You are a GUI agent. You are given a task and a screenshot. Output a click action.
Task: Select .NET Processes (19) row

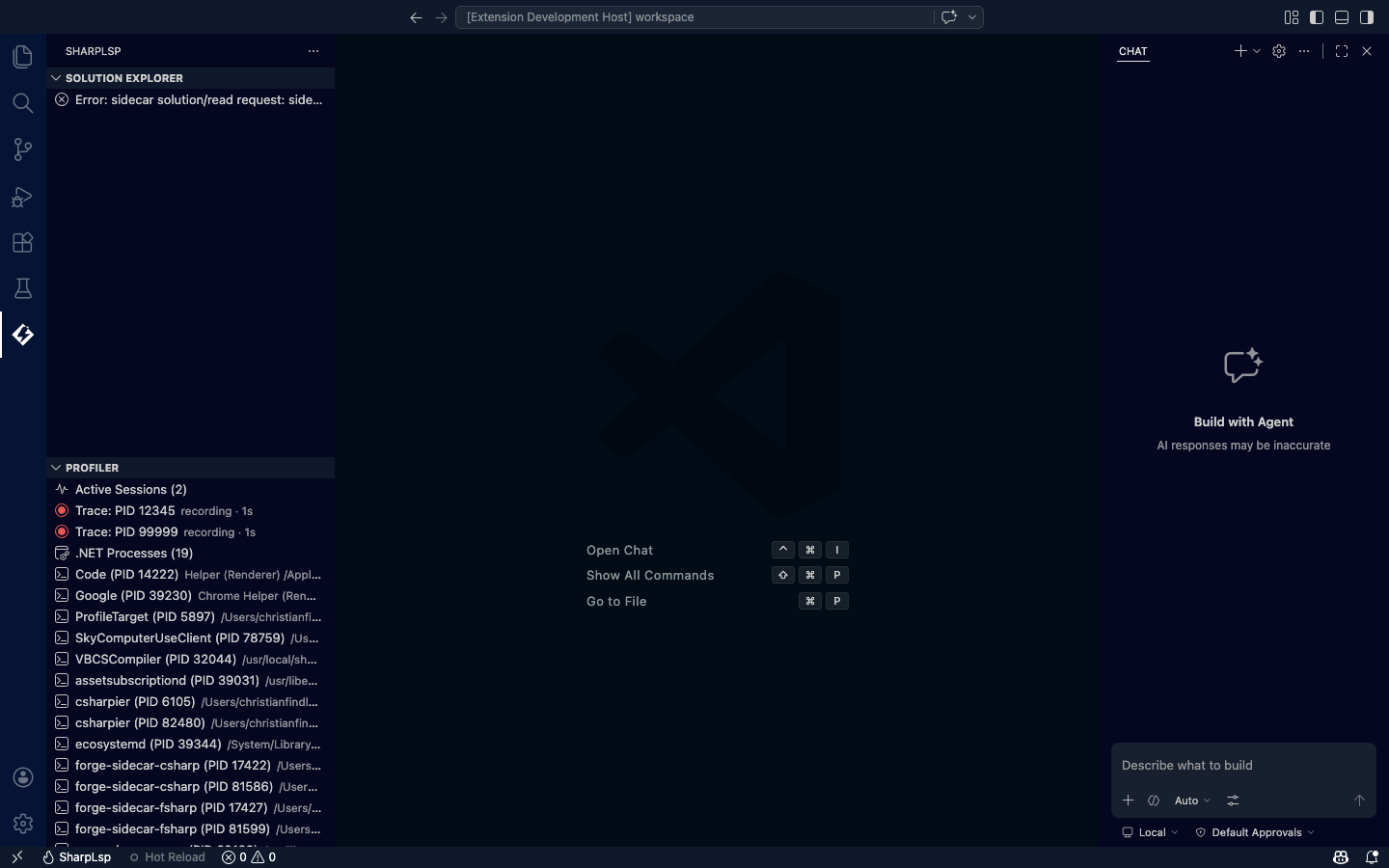tap(190, 553)
